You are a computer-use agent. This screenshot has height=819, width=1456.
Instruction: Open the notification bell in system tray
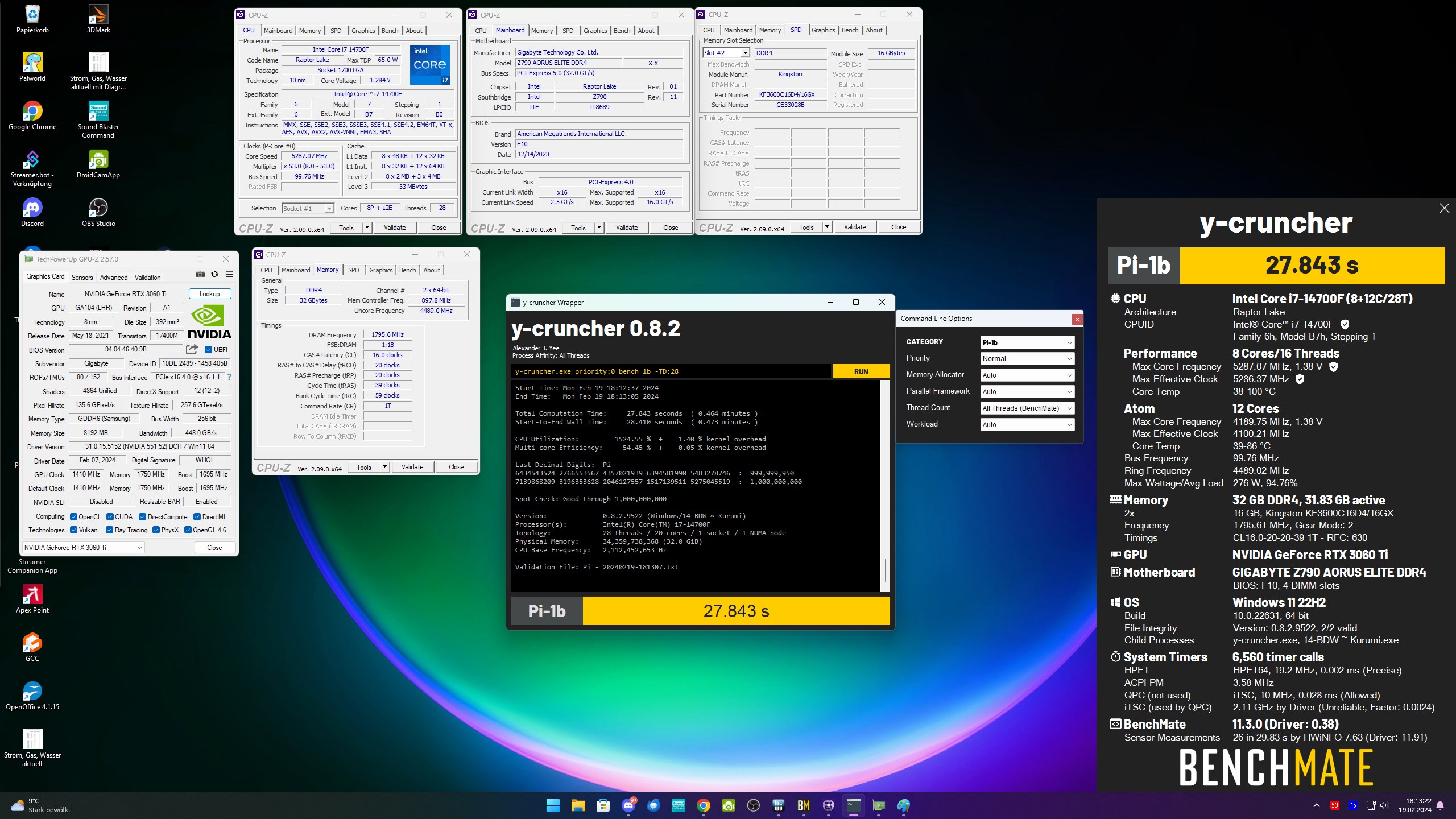tap(1440, 805)
